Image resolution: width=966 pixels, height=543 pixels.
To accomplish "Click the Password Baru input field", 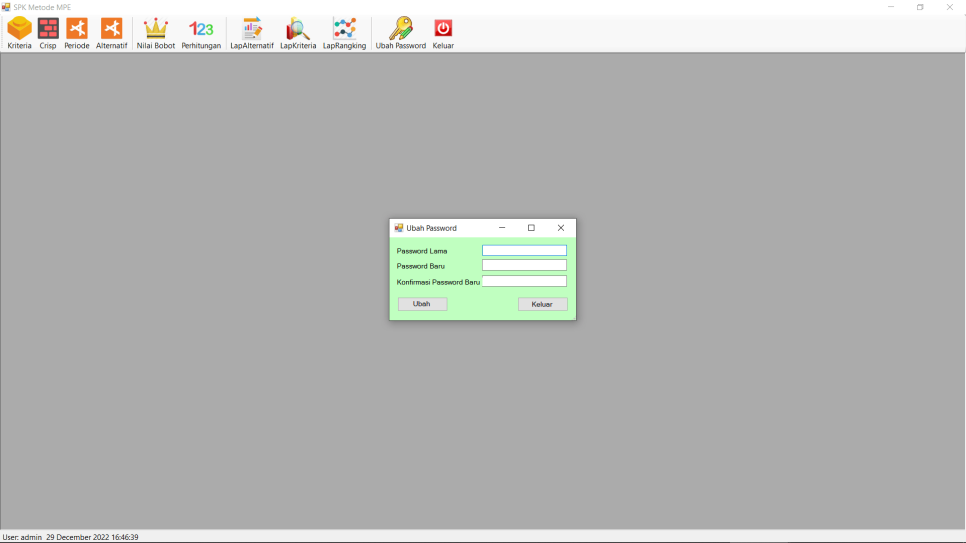I will click(524, 266).
